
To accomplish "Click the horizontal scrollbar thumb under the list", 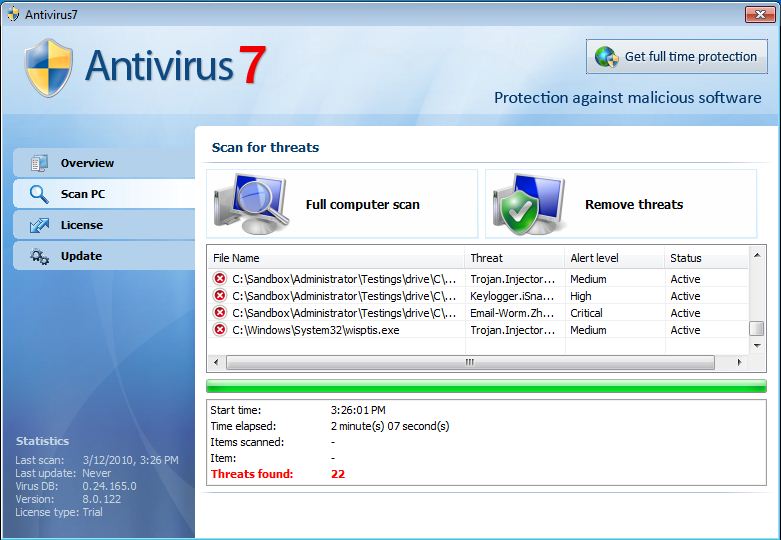I will [x=470, y=362].
